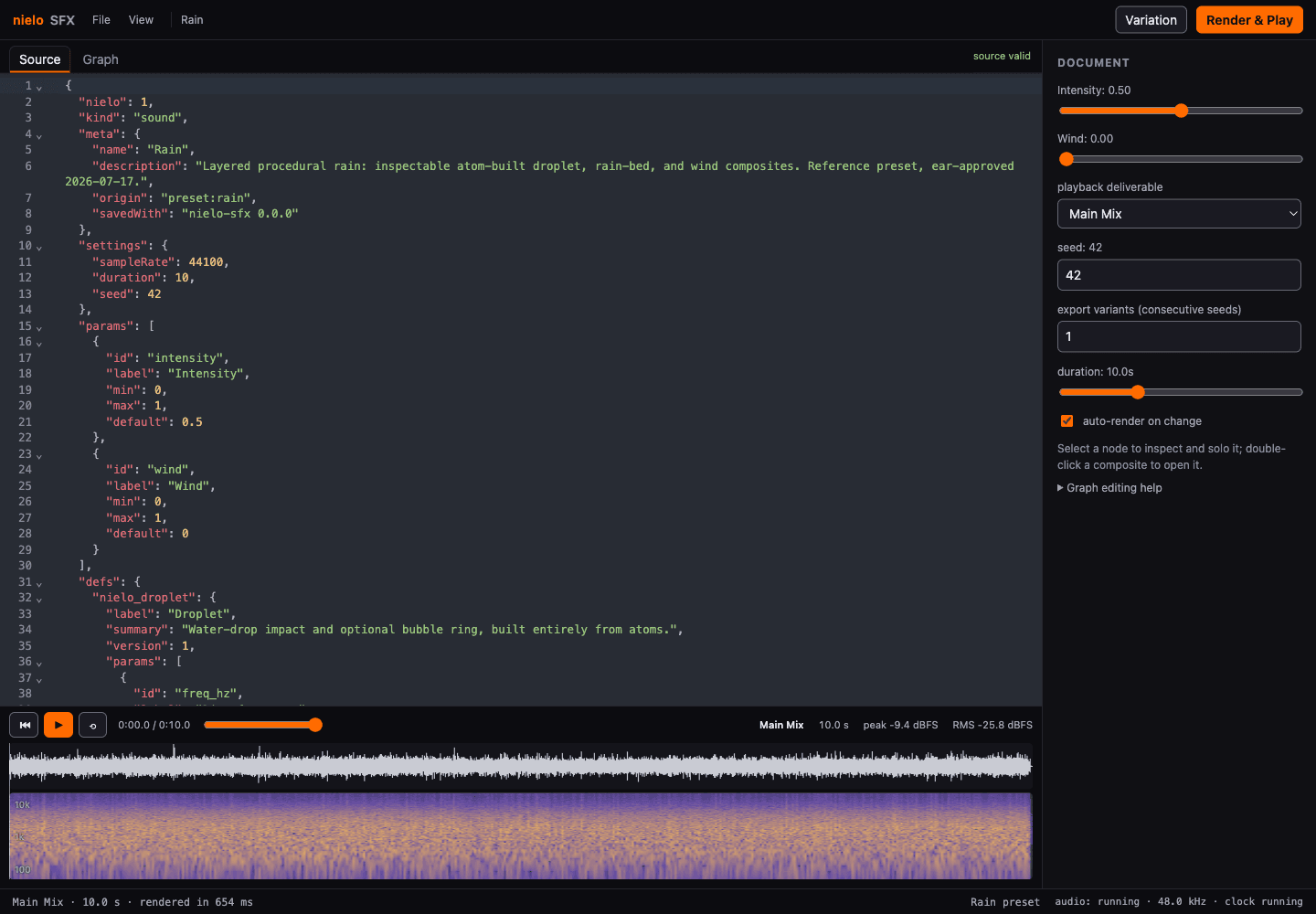Click the export variants input field

1179,336
